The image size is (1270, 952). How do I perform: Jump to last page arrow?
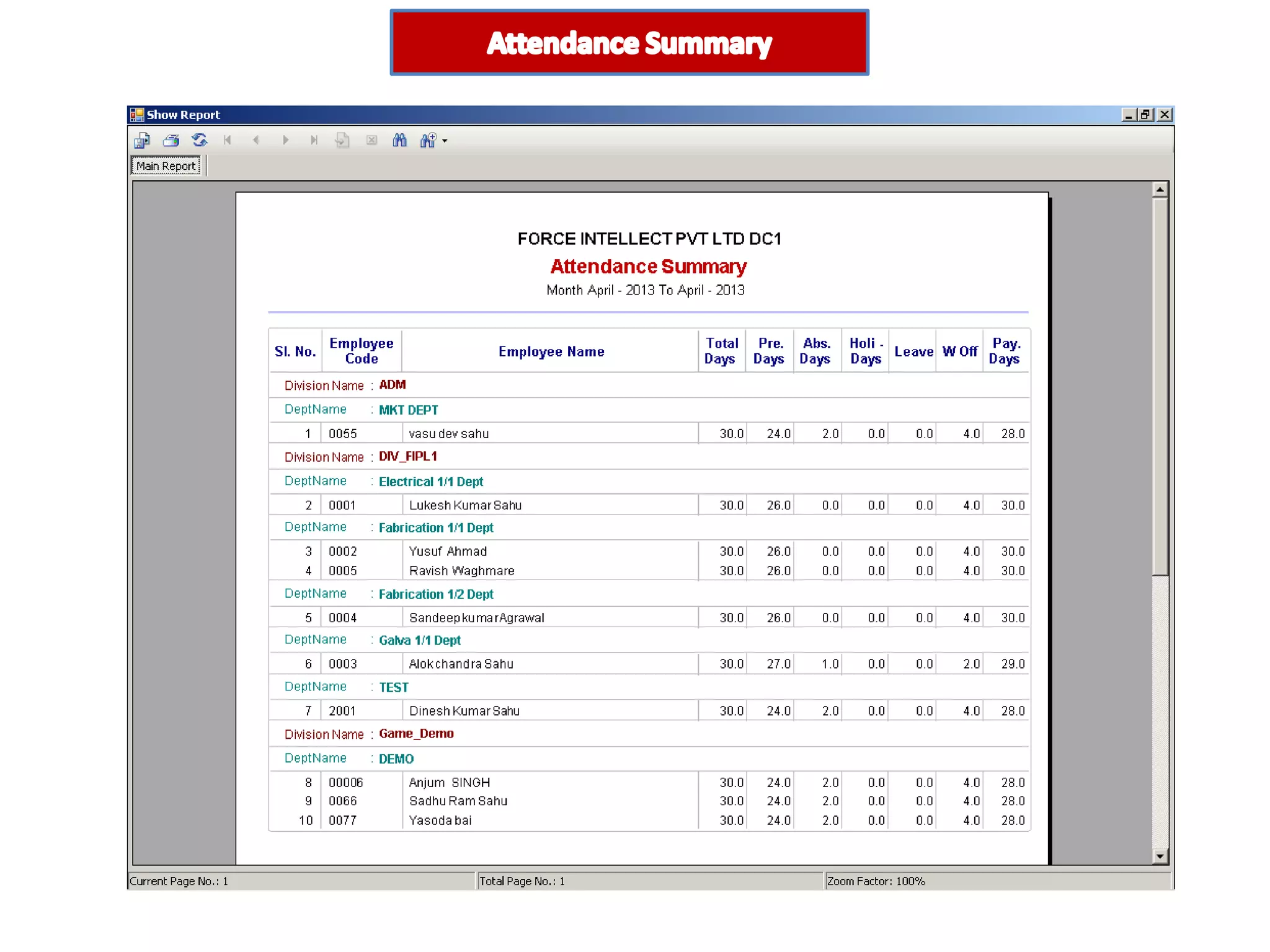[314, 141]
